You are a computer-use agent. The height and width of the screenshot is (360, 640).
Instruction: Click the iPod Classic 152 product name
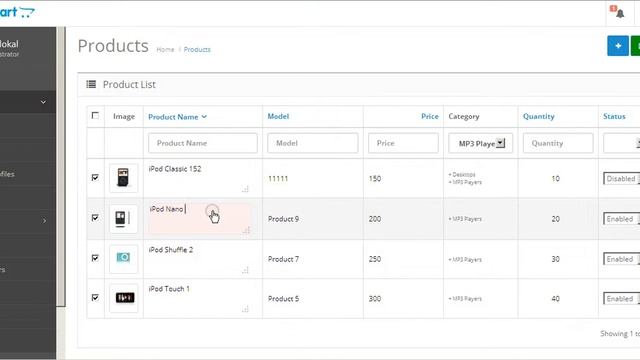175,169
